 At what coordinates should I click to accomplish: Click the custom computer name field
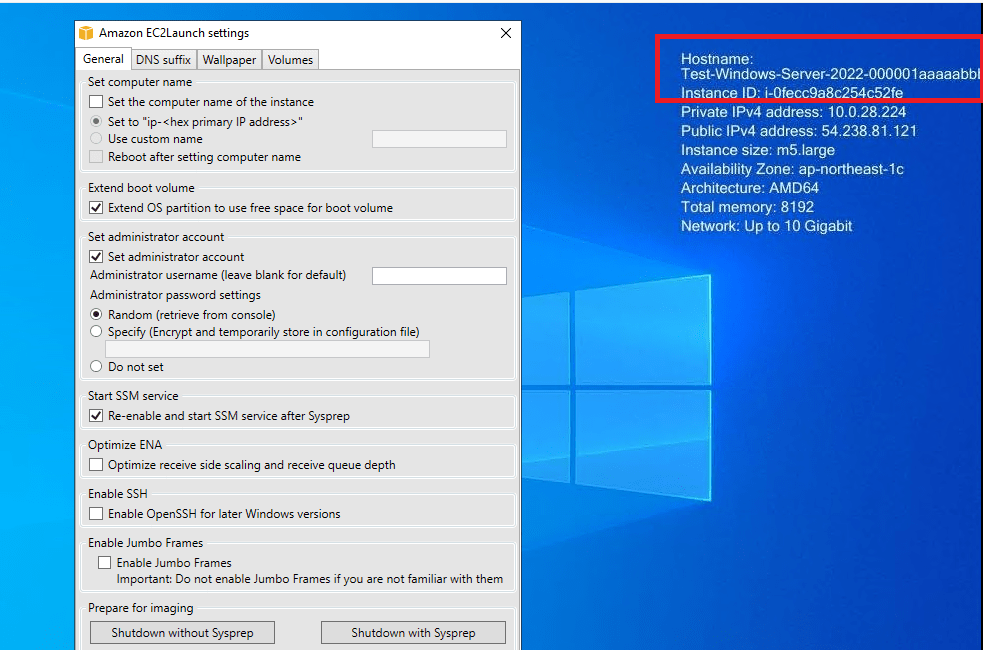pyautogui.click(x=439, y=139)
